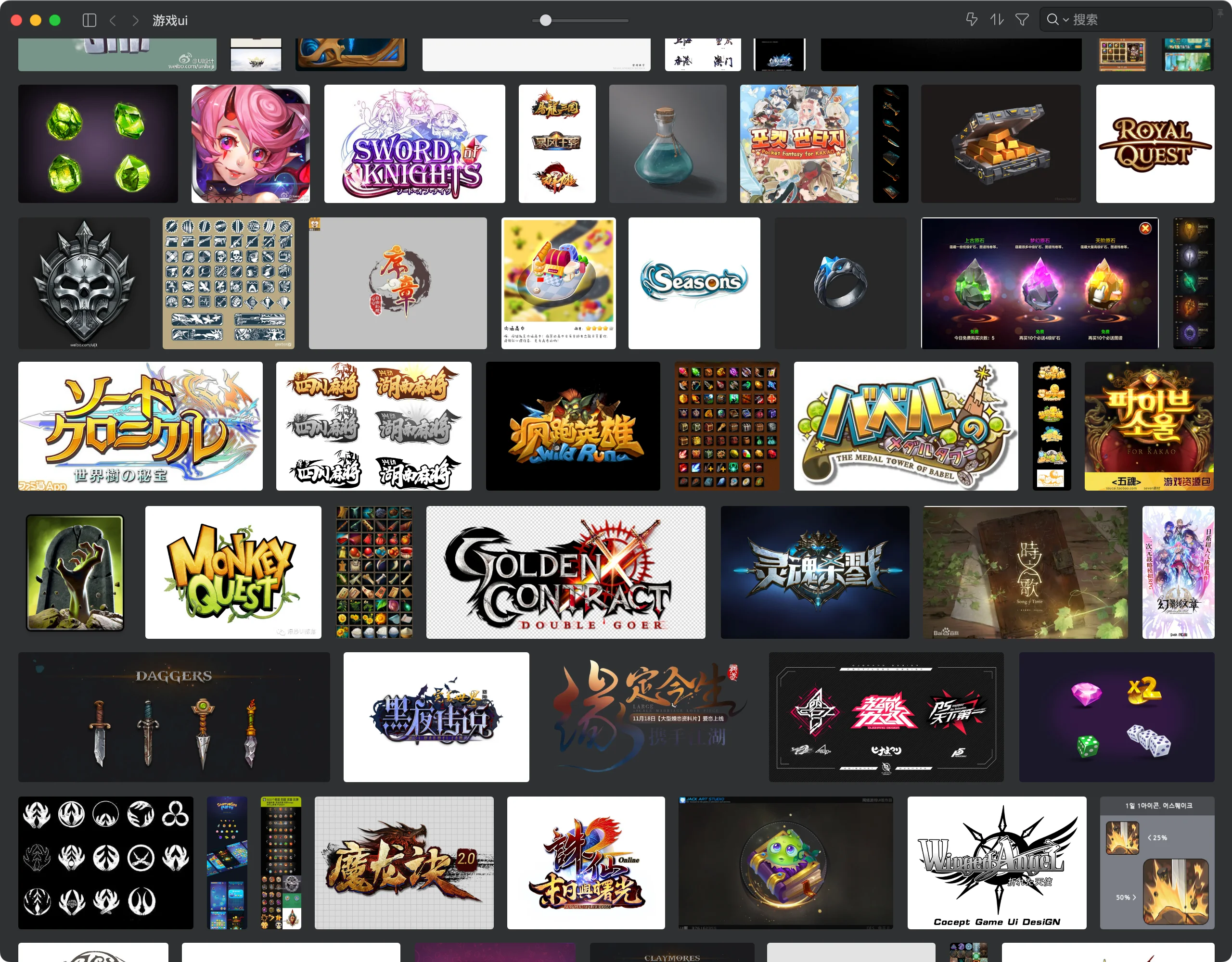Open the brown item icon grid thumbnail
Viewport: 1232px width, 962px height.
click(x=727, y=426)
